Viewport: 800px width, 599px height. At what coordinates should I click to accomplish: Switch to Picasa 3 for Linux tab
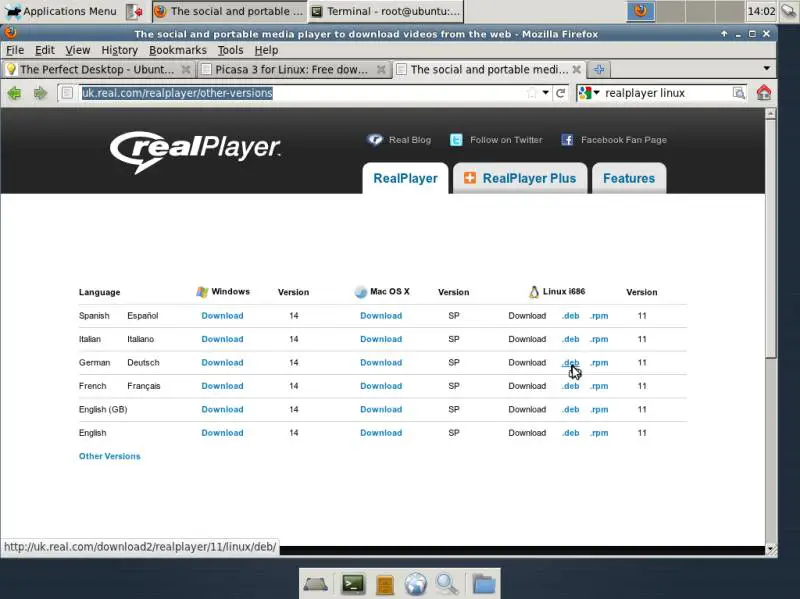pyautogui.click(x=293, y=69)
